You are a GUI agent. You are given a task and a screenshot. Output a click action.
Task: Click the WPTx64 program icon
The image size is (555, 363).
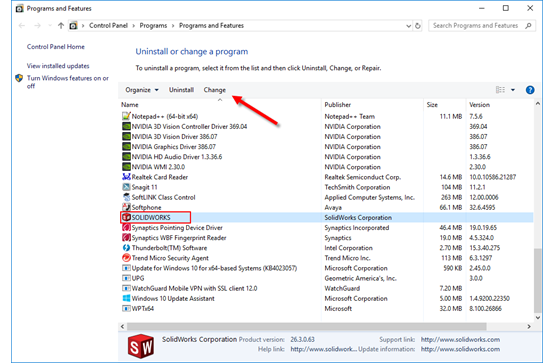coord(126,309)
